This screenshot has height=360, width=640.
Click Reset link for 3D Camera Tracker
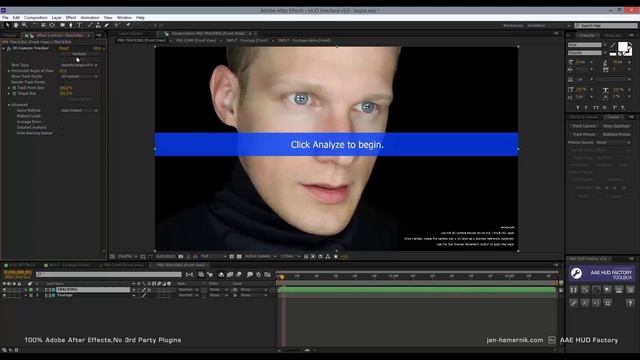pos(64,48)
